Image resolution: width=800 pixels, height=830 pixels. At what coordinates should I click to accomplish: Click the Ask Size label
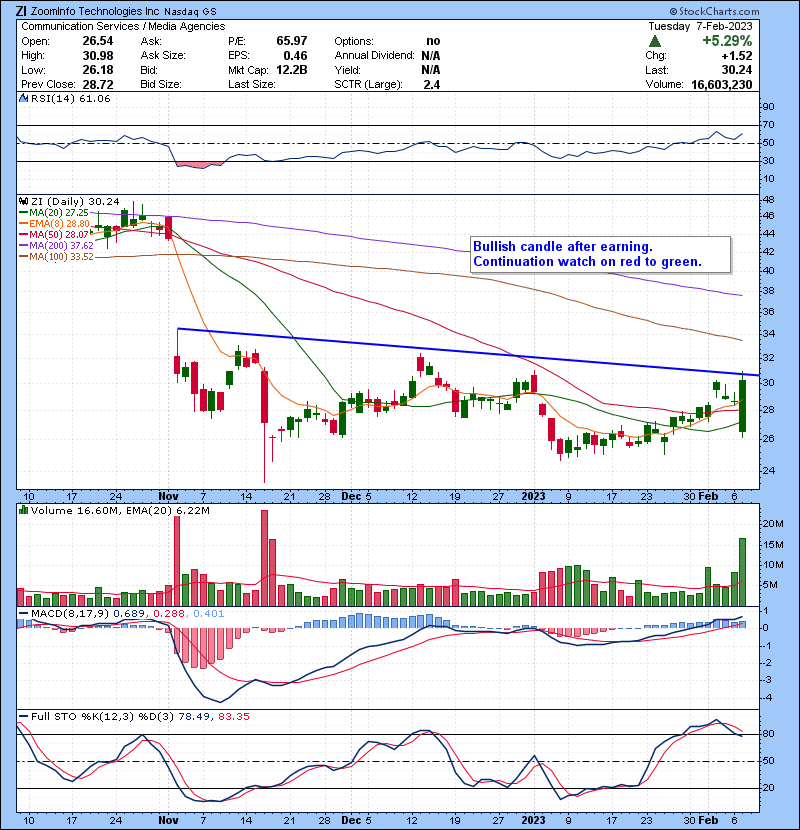[163, 55]
